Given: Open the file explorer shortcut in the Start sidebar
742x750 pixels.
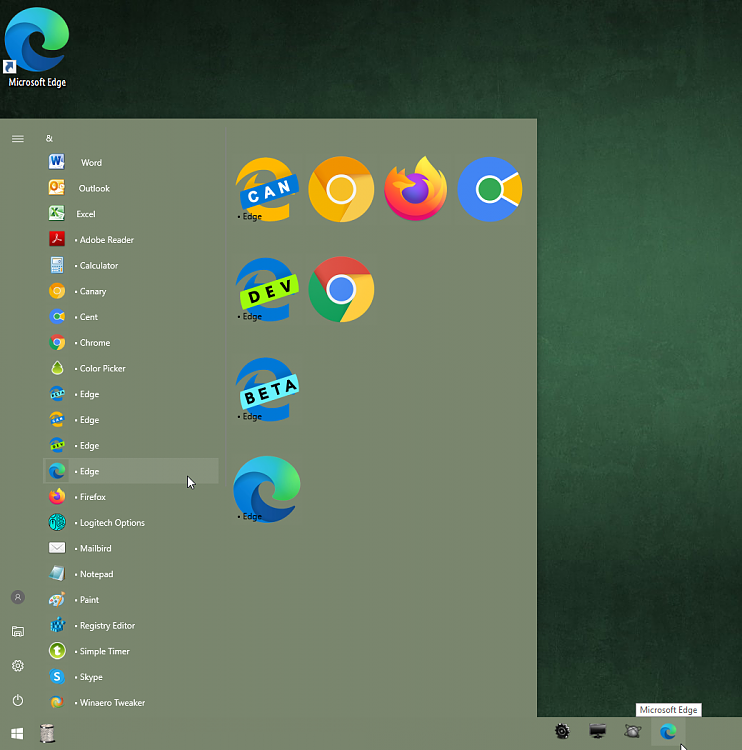Looking at the screenshot, I should point(18,631).
